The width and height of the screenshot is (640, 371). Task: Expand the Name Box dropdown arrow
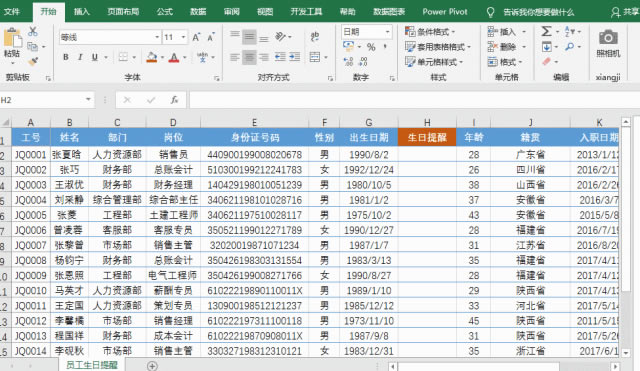tap(88, 100)
